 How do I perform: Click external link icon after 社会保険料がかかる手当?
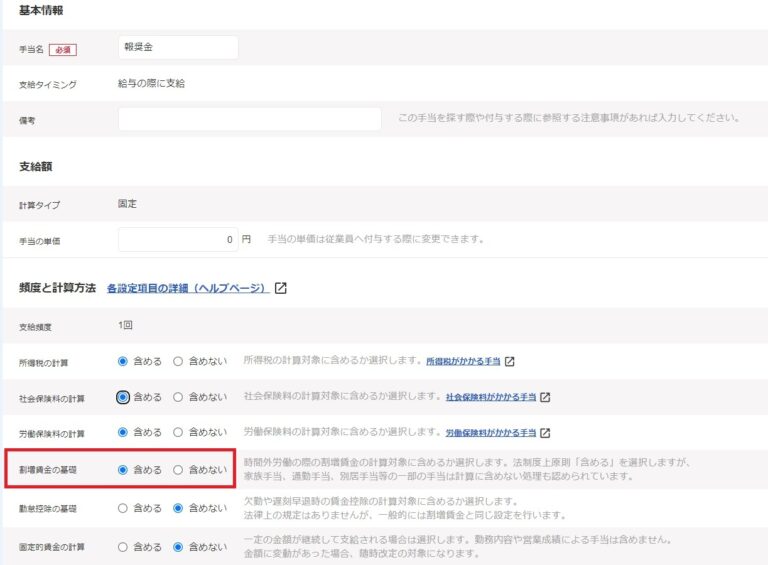[545, 397]
